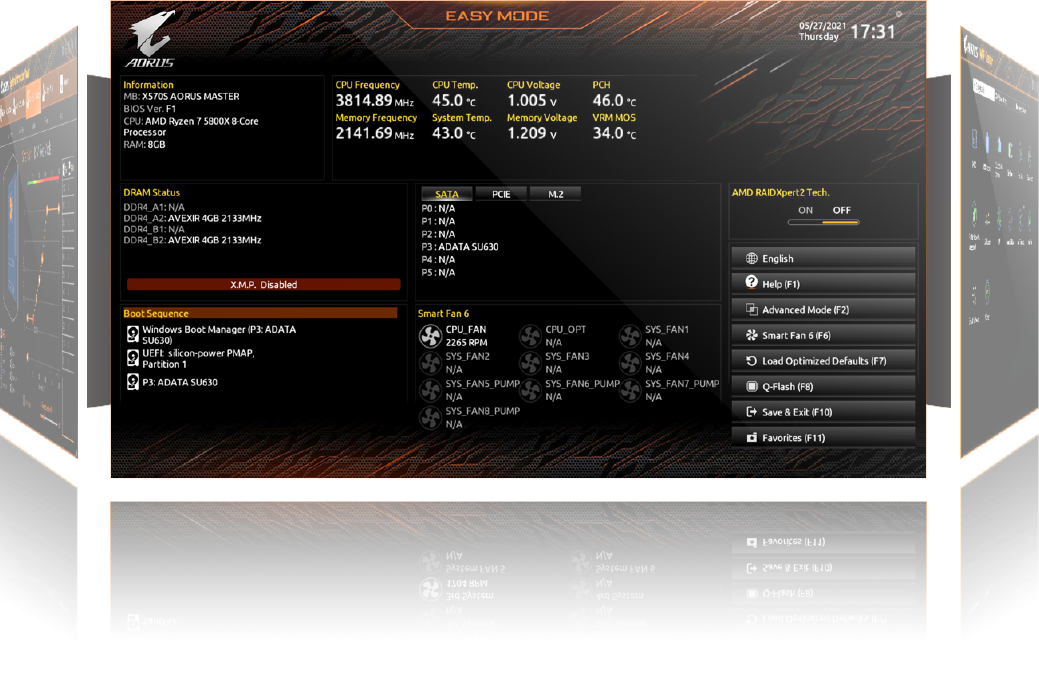Click the CPU_OPT fan icon

click(530, 337)
